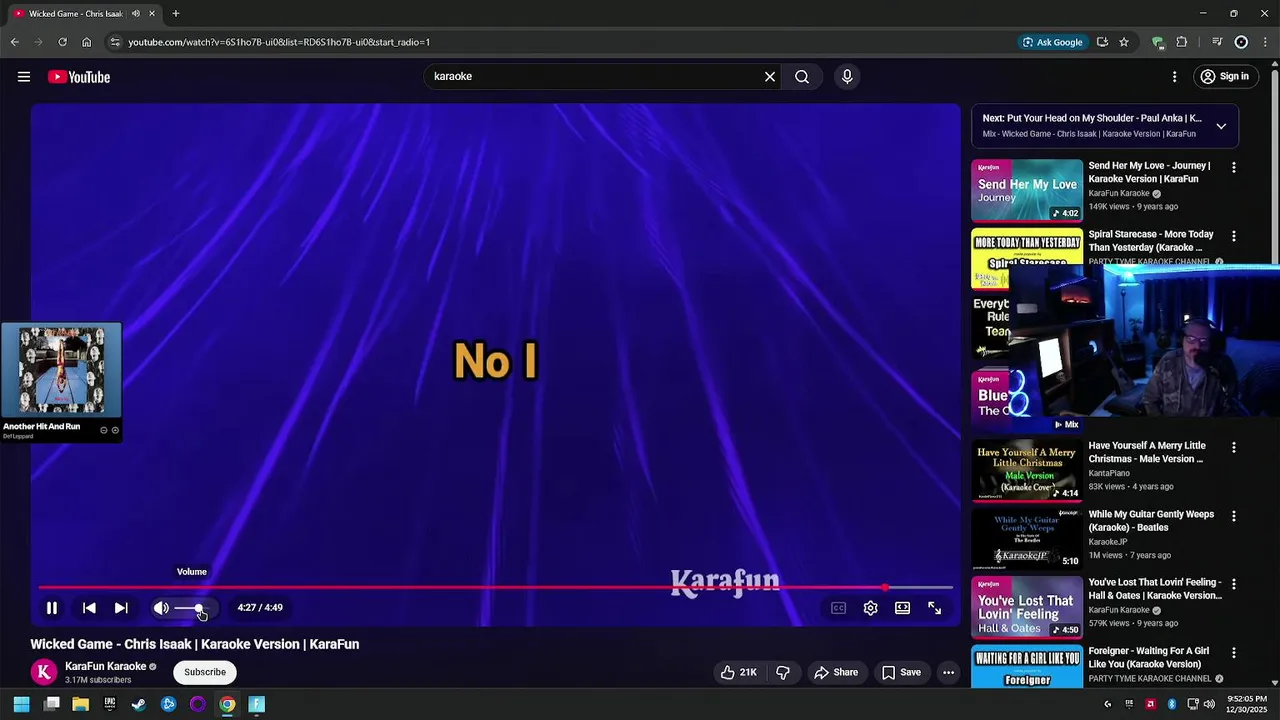Screen dimensions: 1280x720
Task: Open While My Guitar Gently Weeps title
Action: (1151, 521)
